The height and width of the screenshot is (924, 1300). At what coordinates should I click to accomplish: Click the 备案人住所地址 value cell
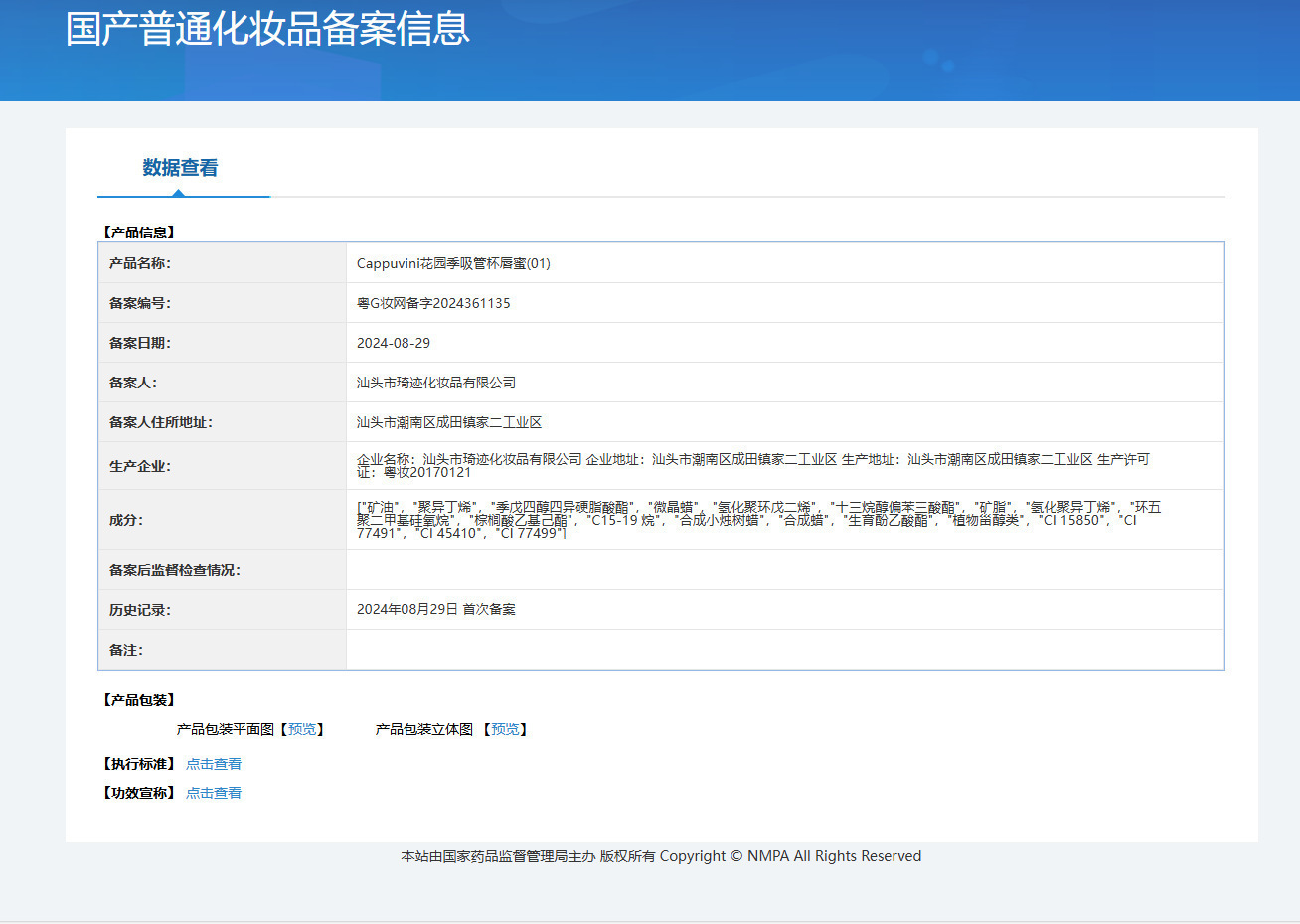(449, 422)
